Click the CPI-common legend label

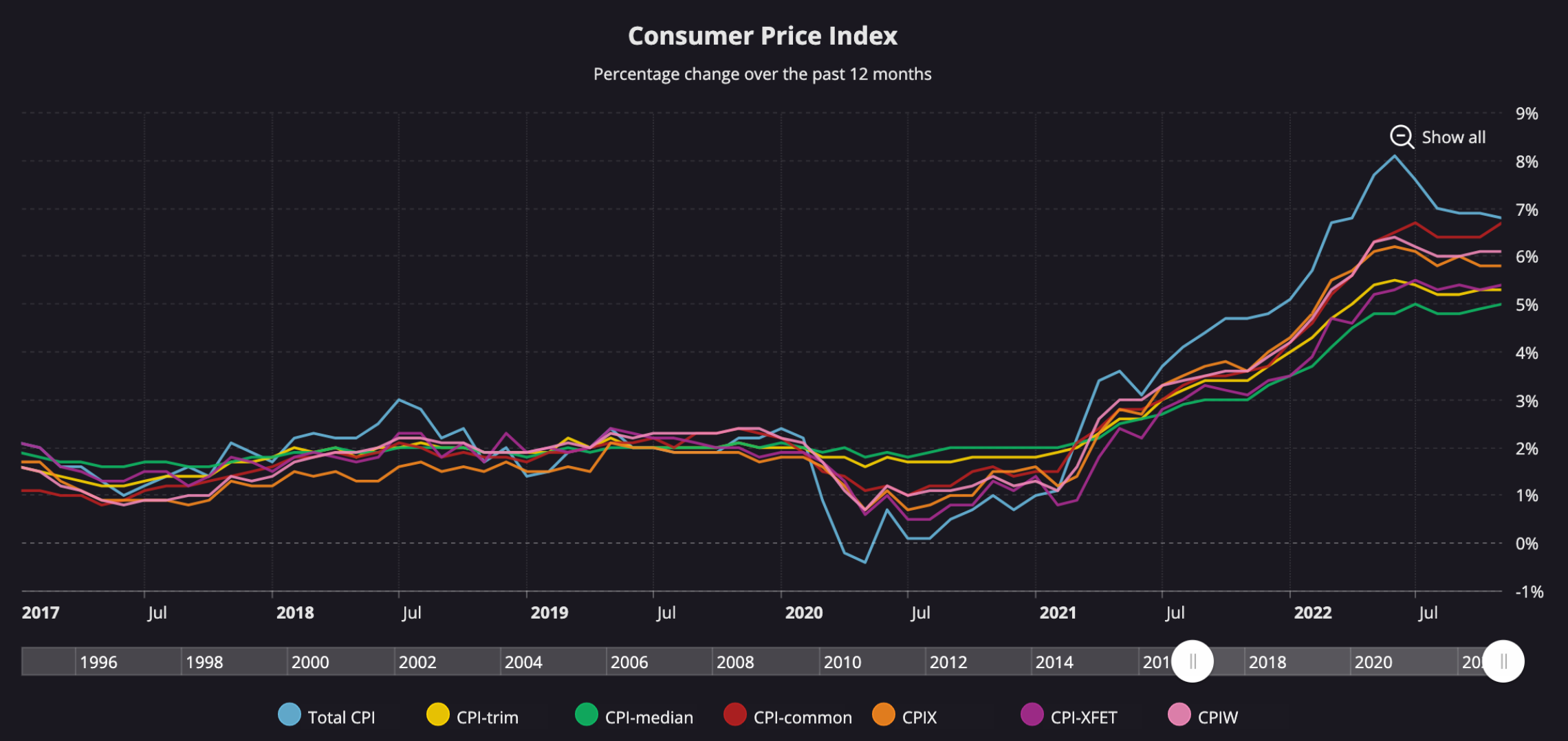[x=803, y=717]
